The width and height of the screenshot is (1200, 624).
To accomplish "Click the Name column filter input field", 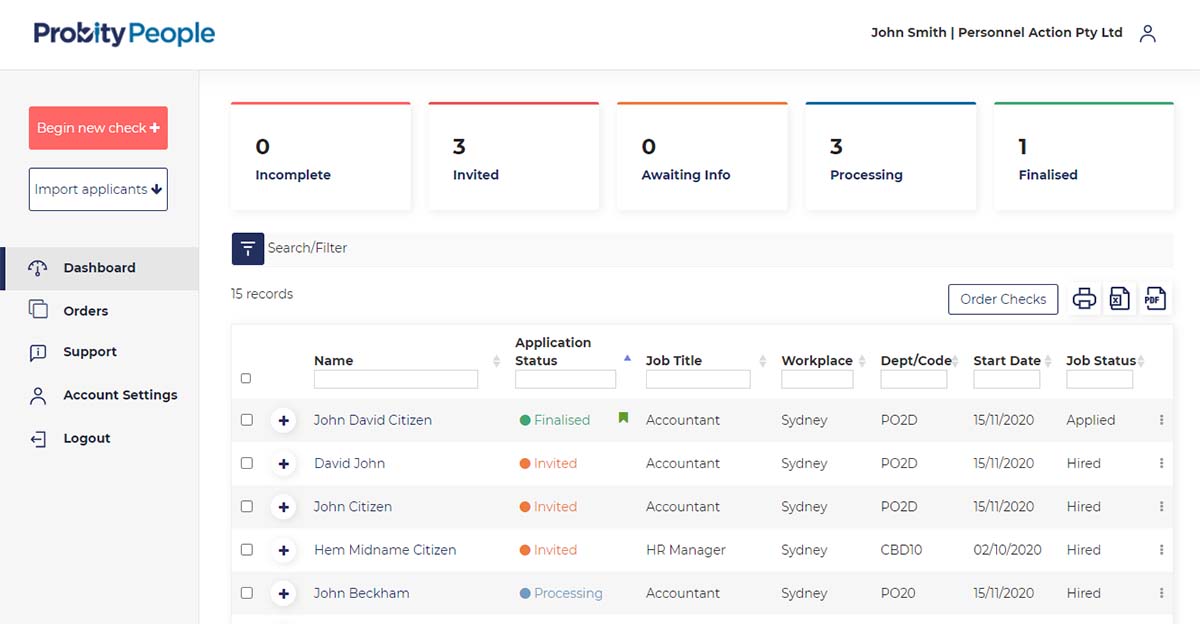I will point(395,380).
